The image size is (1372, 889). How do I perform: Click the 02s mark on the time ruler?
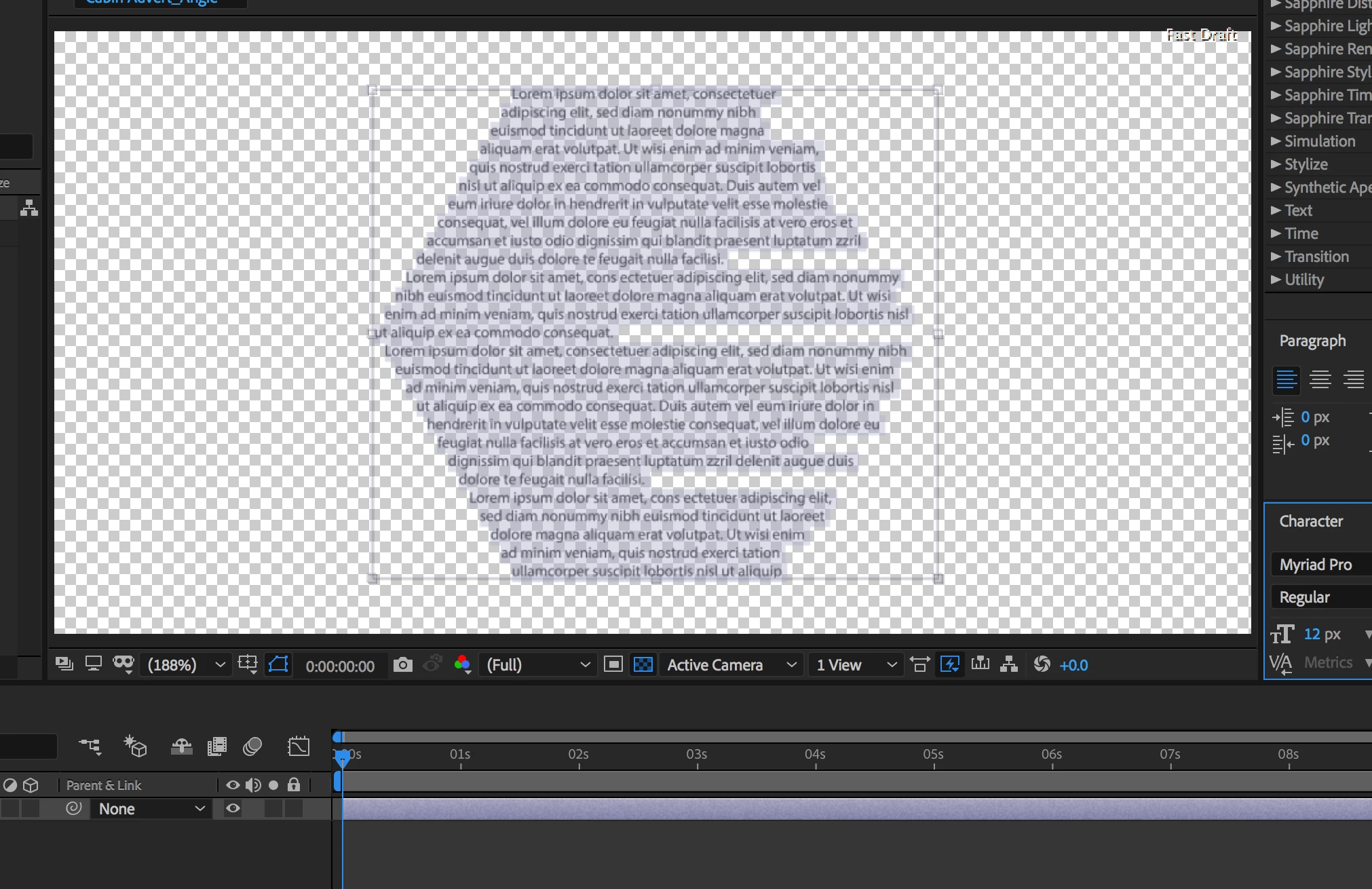[x=578, y=755]
